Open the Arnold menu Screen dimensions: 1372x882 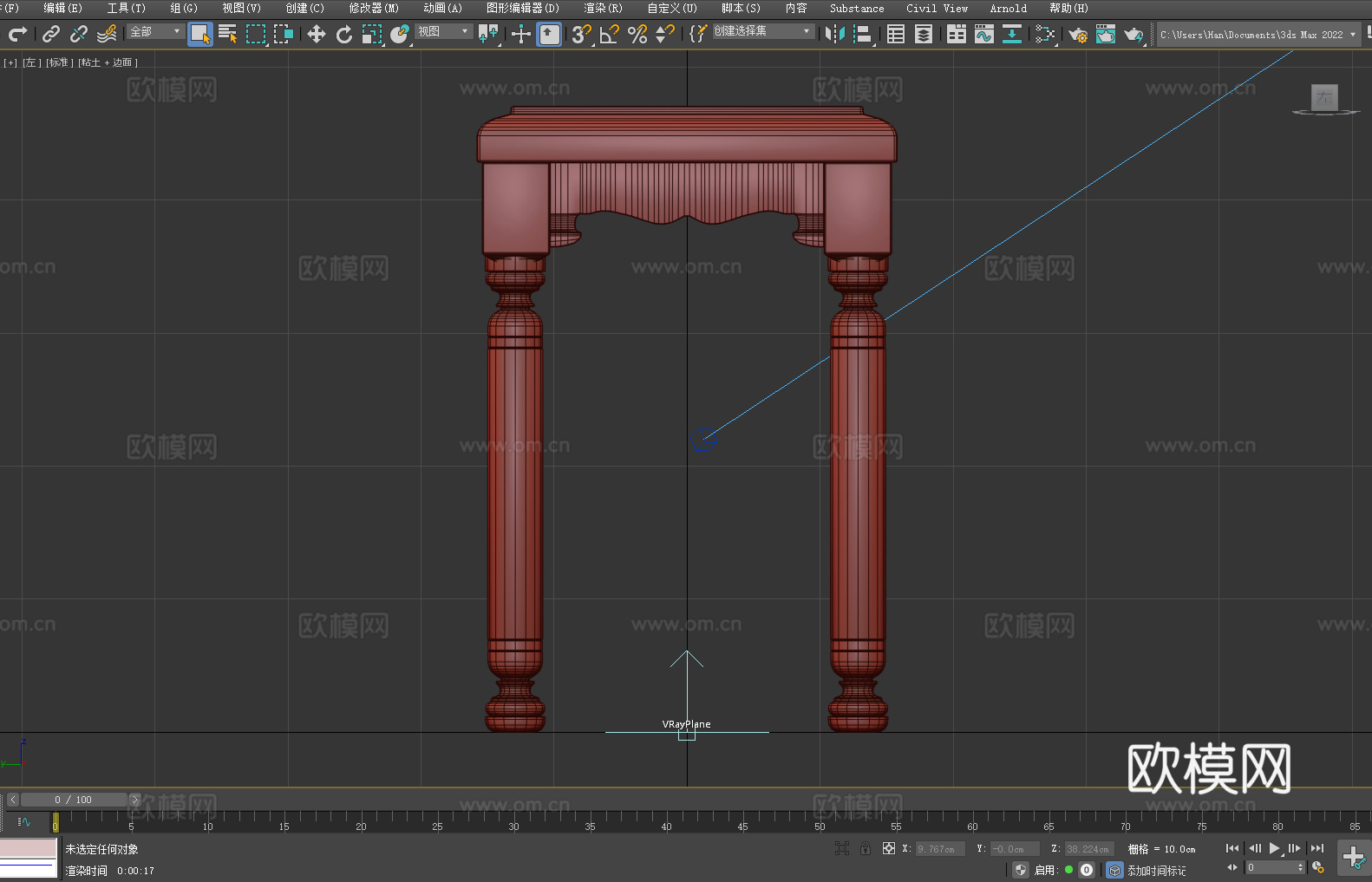(x=1008, y=8)
